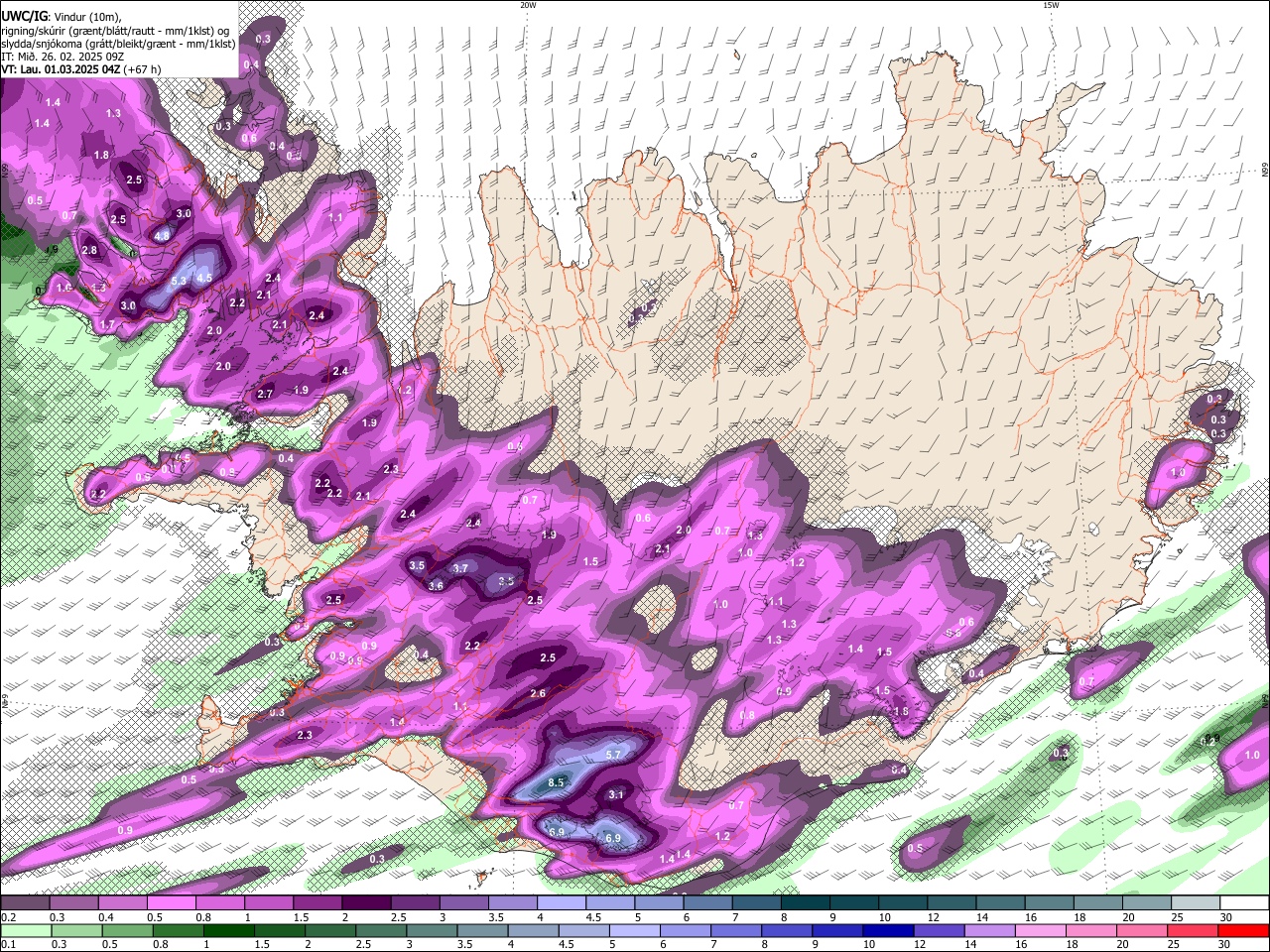Pick the dark purple 0.2 snow legend swatch
The image size is (1270, 952).
pyautogui.click(x=25, y=902)
